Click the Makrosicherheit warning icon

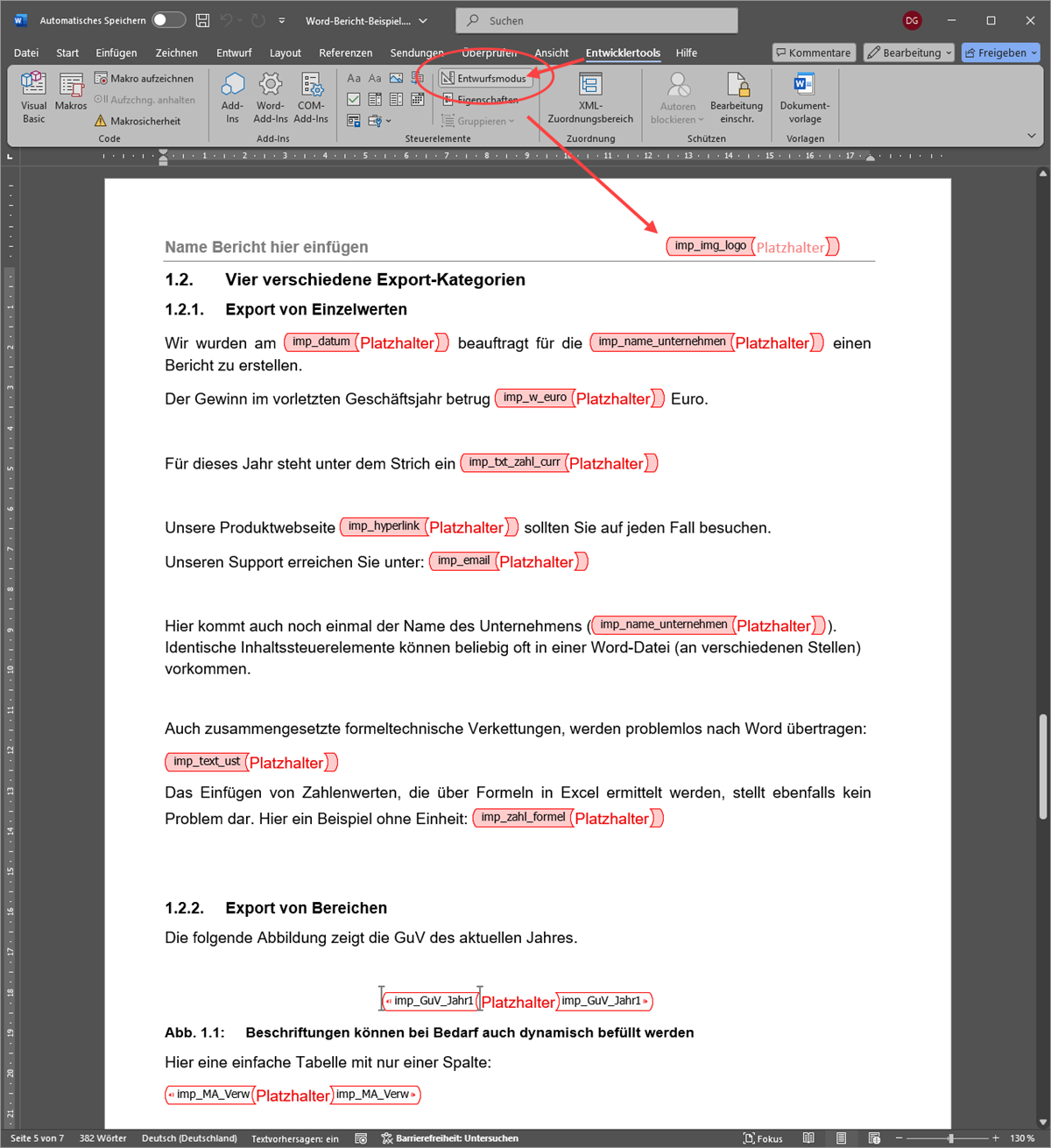[101, 121]
